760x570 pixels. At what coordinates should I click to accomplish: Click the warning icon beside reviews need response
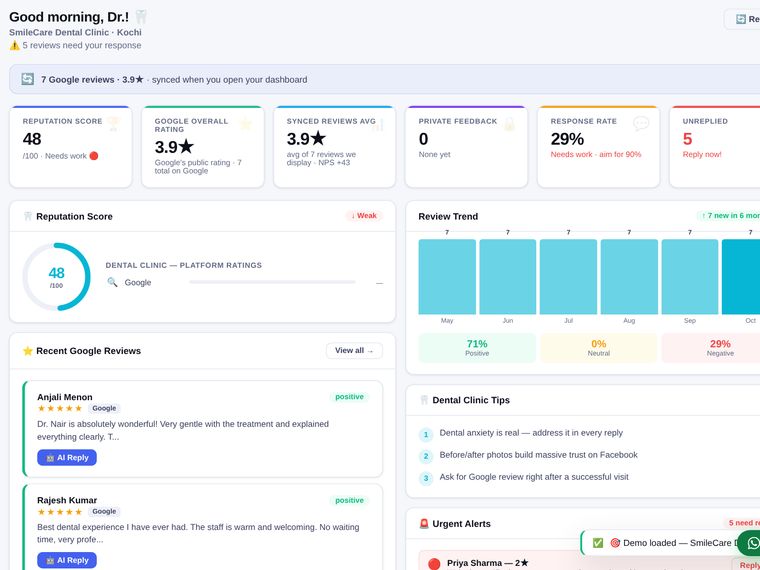pos(15,45)
